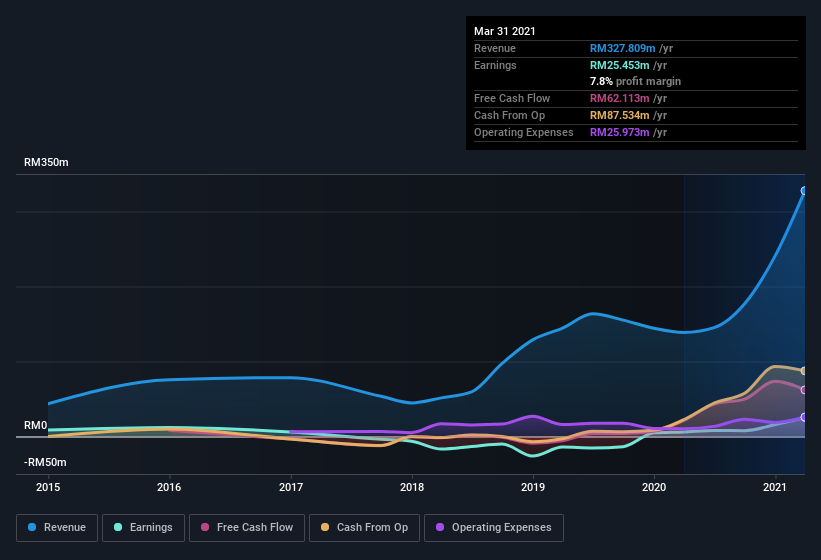Click the Revenue label in the tooltip
821x560 pixels.
point(495,48)
